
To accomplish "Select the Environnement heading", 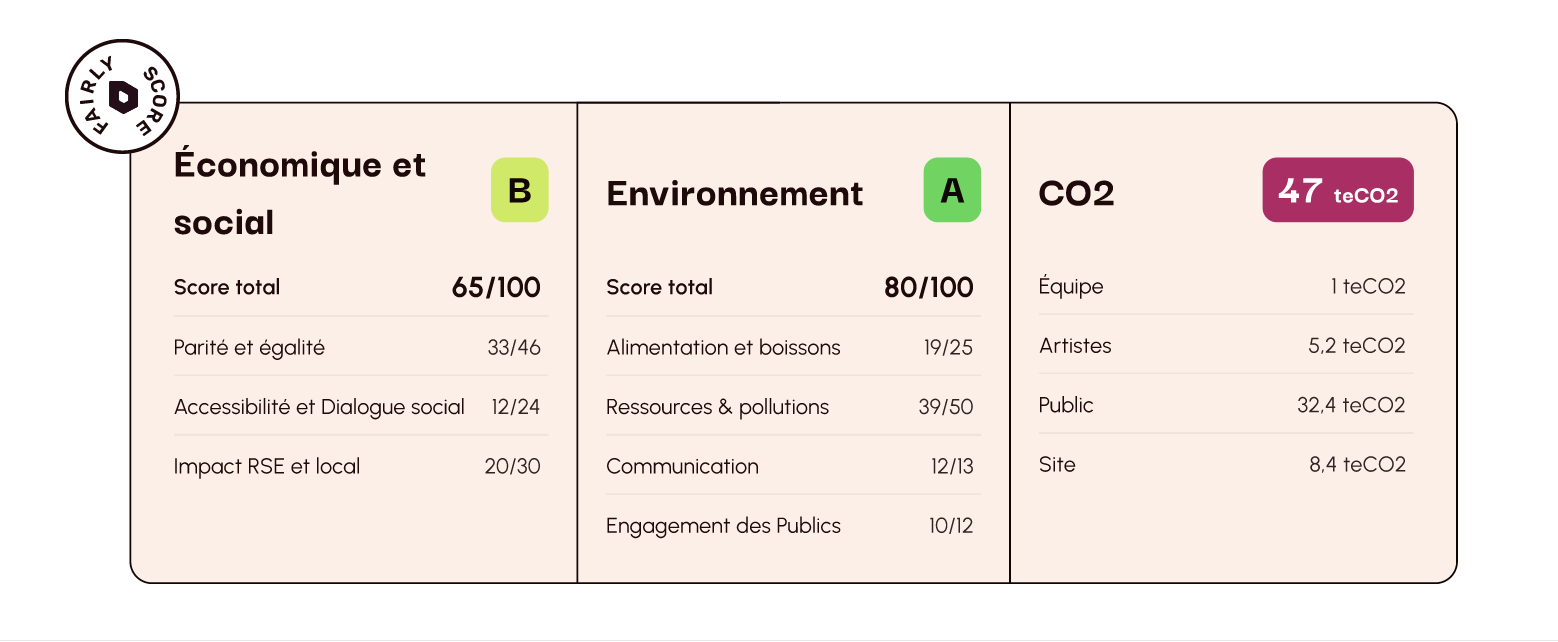I will (734, 193).
